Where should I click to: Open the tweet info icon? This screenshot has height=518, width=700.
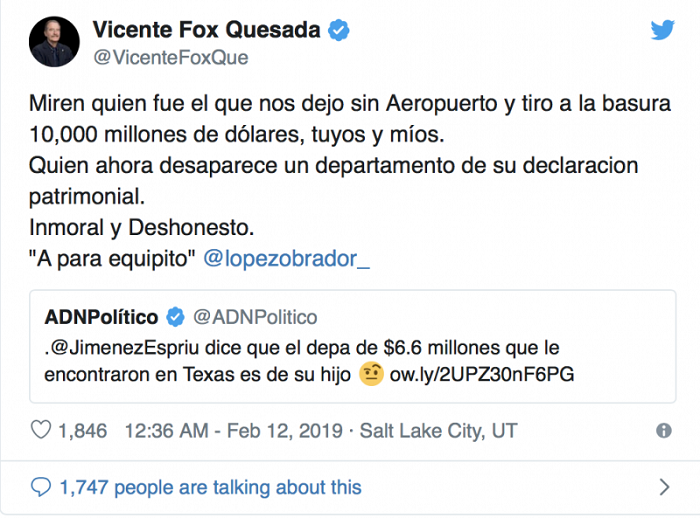(663, 431)
